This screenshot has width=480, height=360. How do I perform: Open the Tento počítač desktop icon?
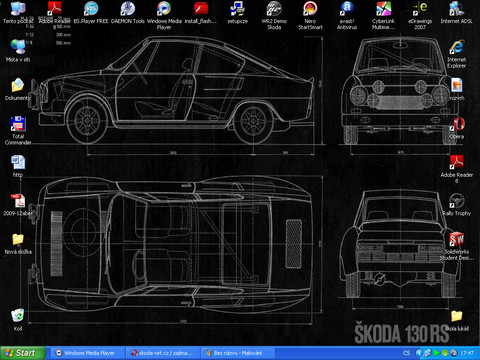tap(18, 9)
